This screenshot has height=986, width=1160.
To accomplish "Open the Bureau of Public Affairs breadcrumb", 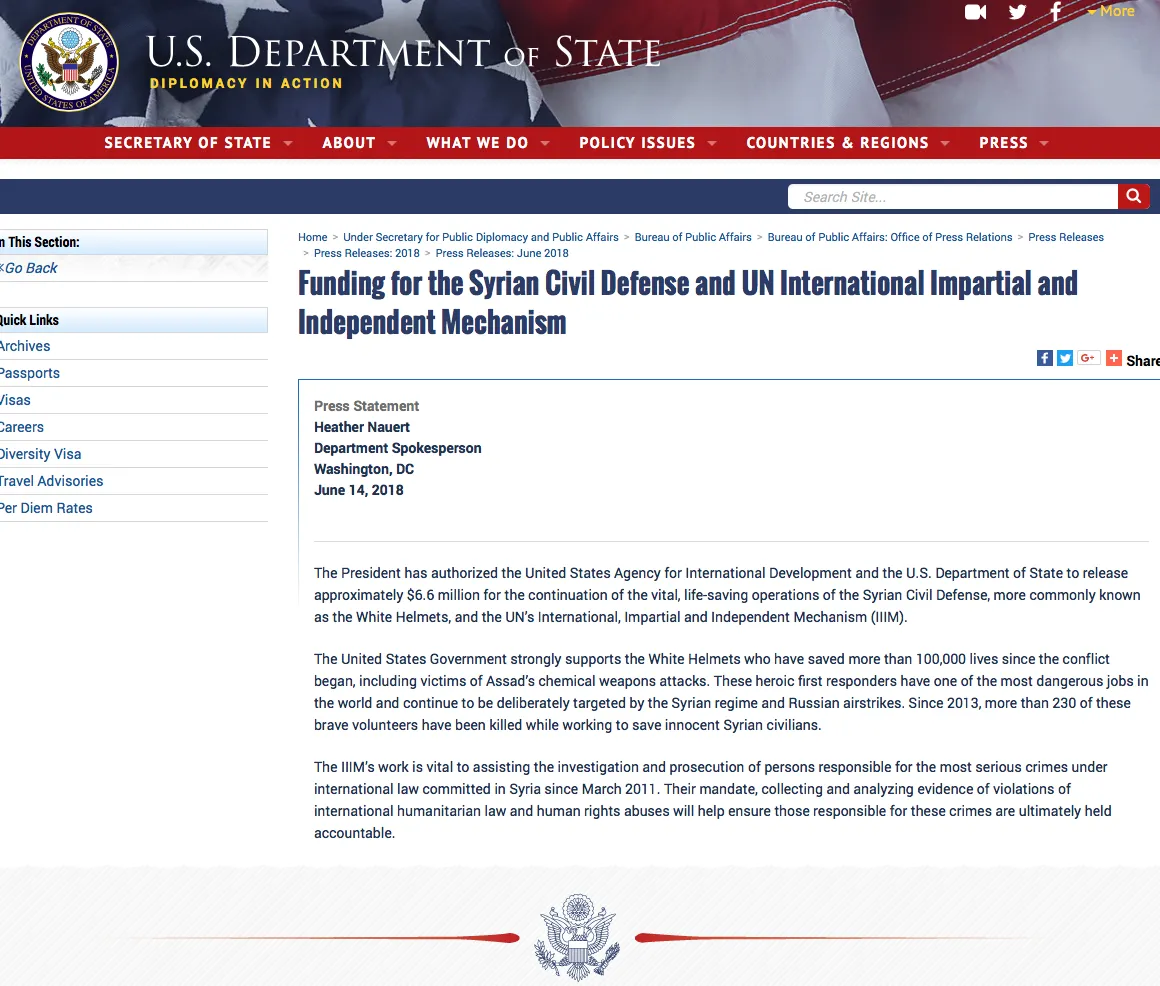I will (692, 237).
